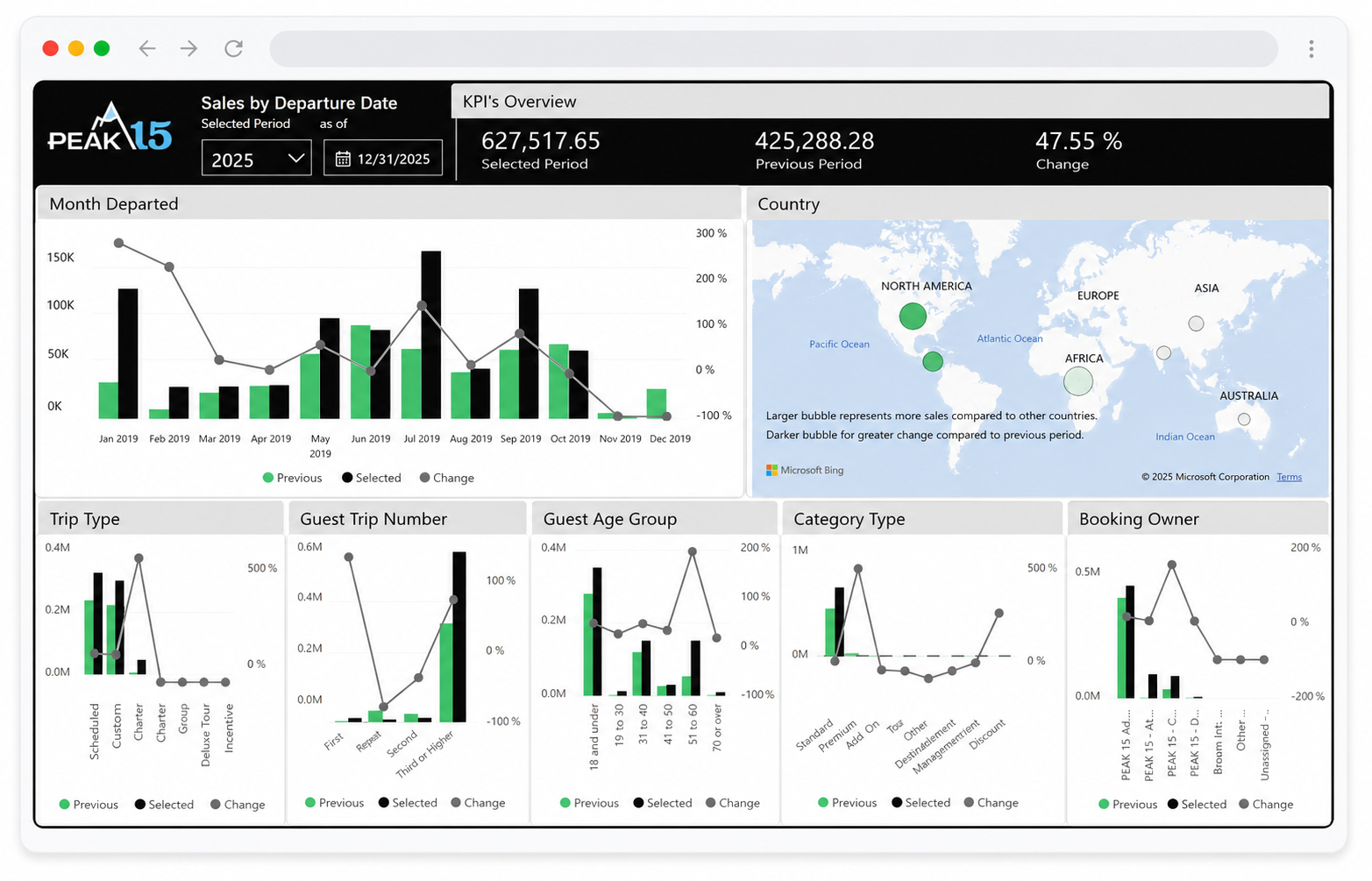Click the PEAK 15 logo
1372x881 pixels.
point(110,129)
